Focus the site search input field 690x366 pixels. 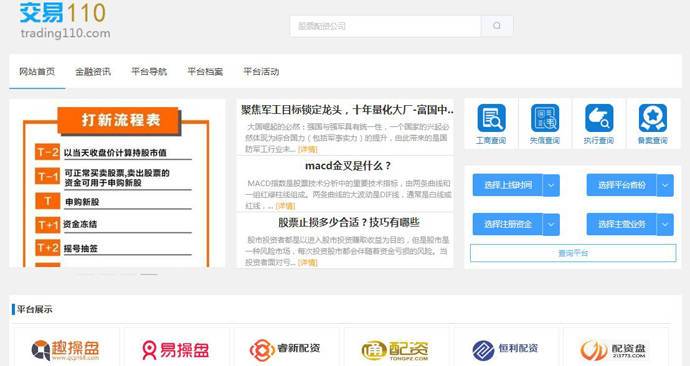(x=385, y=26)
